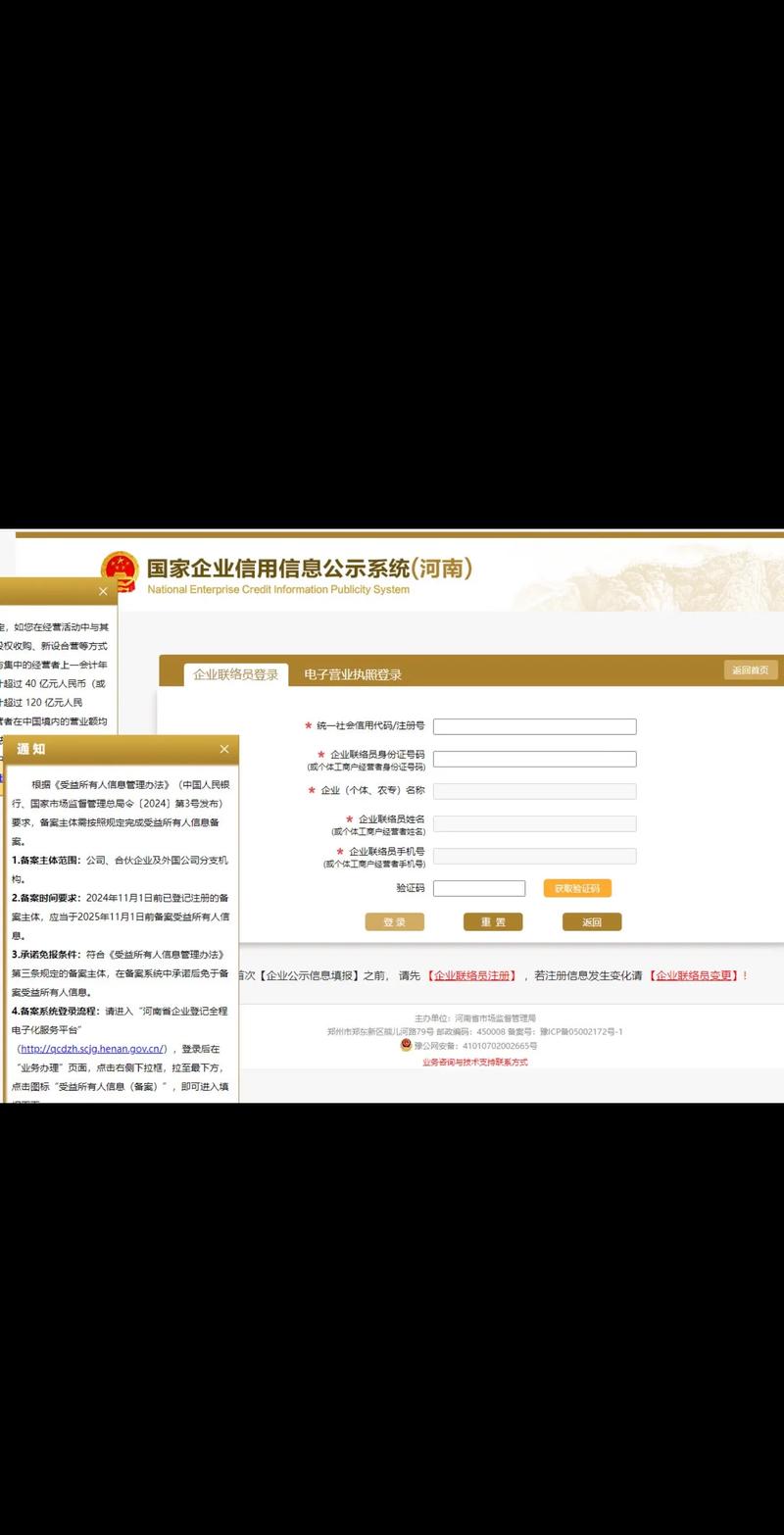Viewport: 784px width, 1535px height.
Task: Click the 返回 back button
Action: click(x=592, y=921)
